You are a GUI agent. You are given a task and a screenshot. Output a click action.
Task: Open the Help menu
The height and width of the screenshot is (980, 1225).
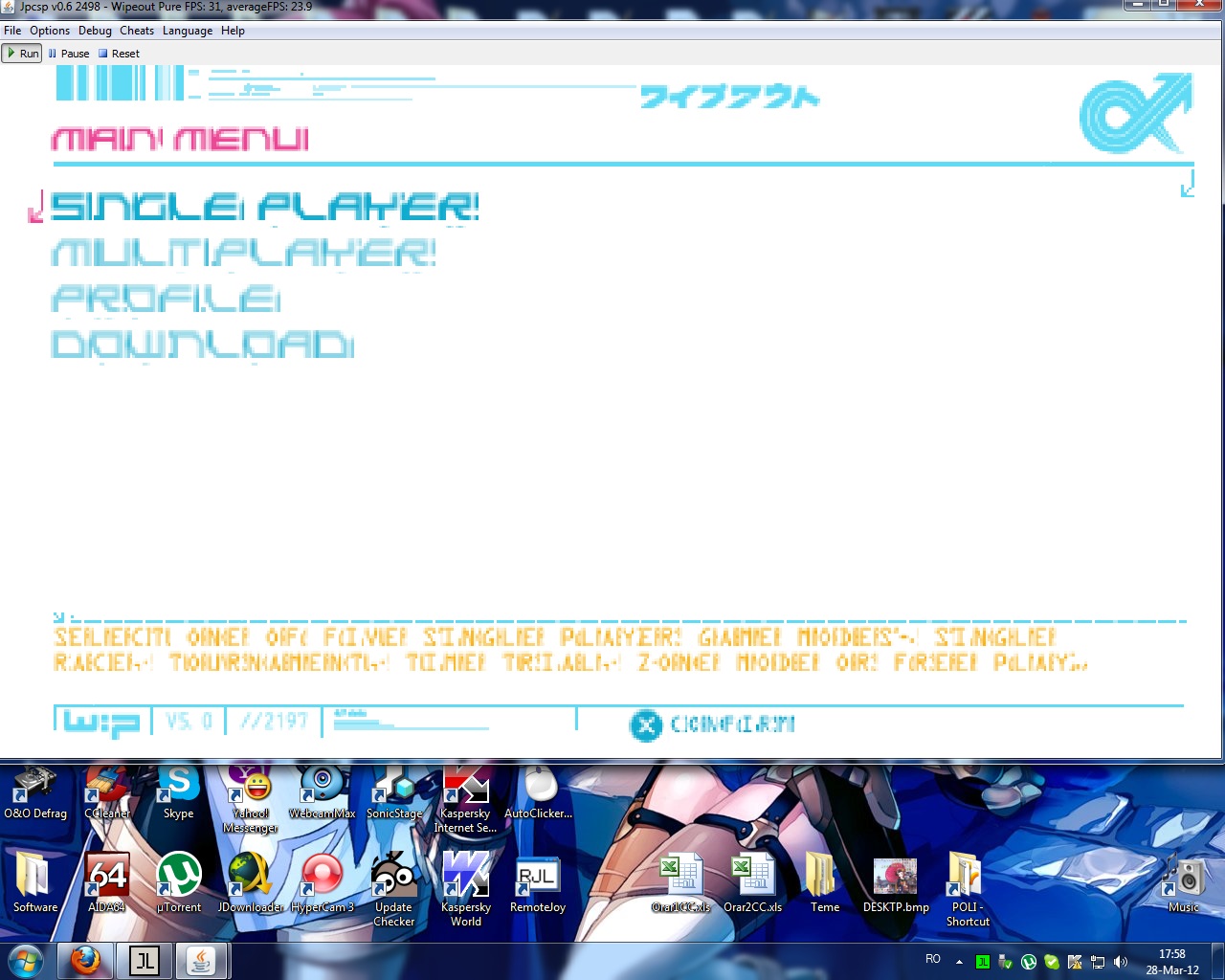pyautogui.click(x=233, y=31)
